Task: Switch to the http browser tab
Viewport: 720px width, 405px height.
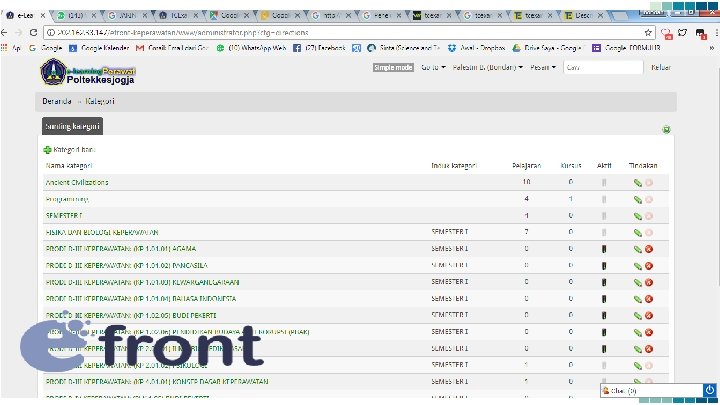Action: coord(330,15)
